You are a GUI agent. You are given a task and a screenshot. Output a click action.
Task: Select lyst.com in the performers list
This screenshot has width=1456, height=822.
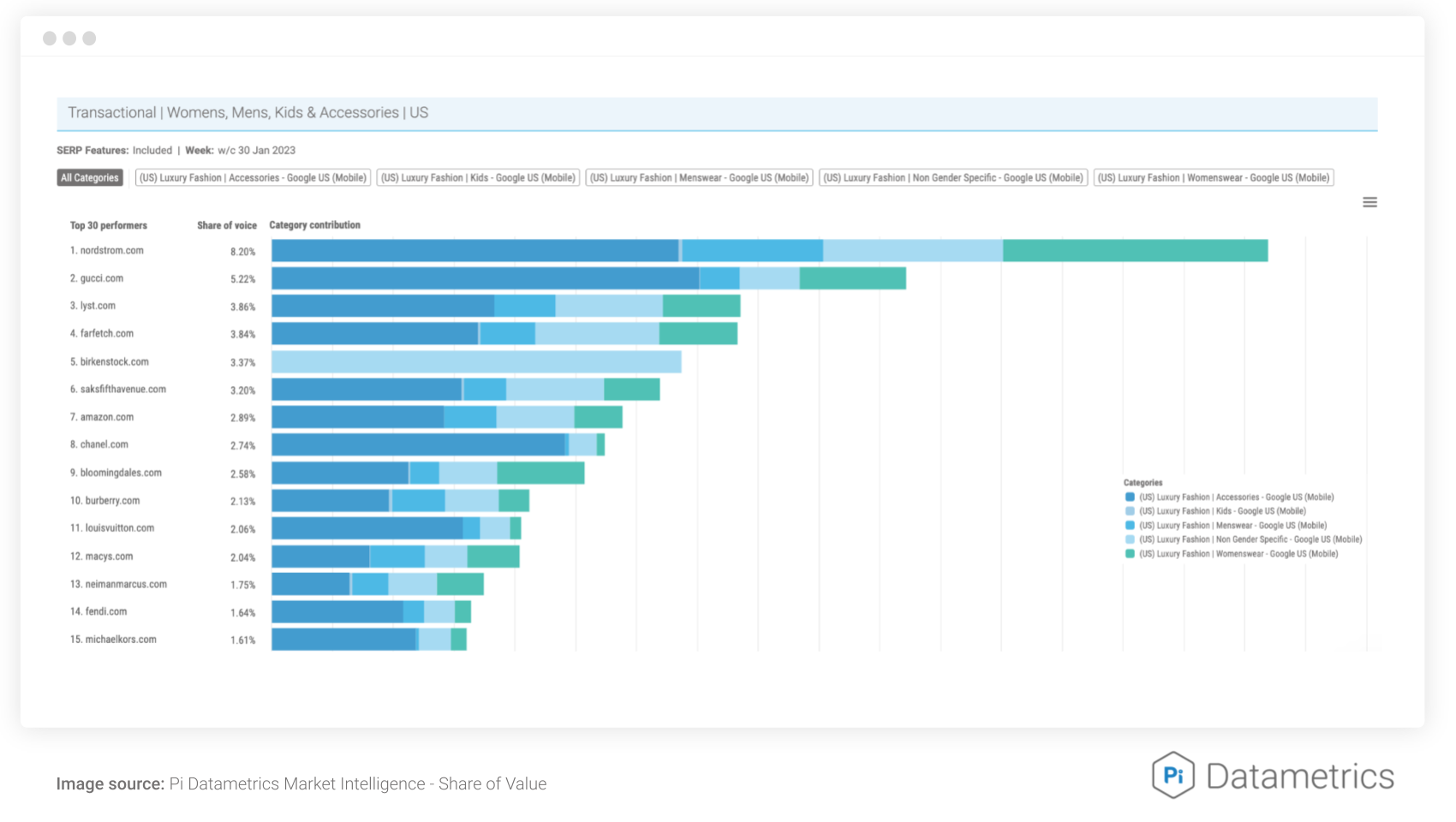coord(92,306)
